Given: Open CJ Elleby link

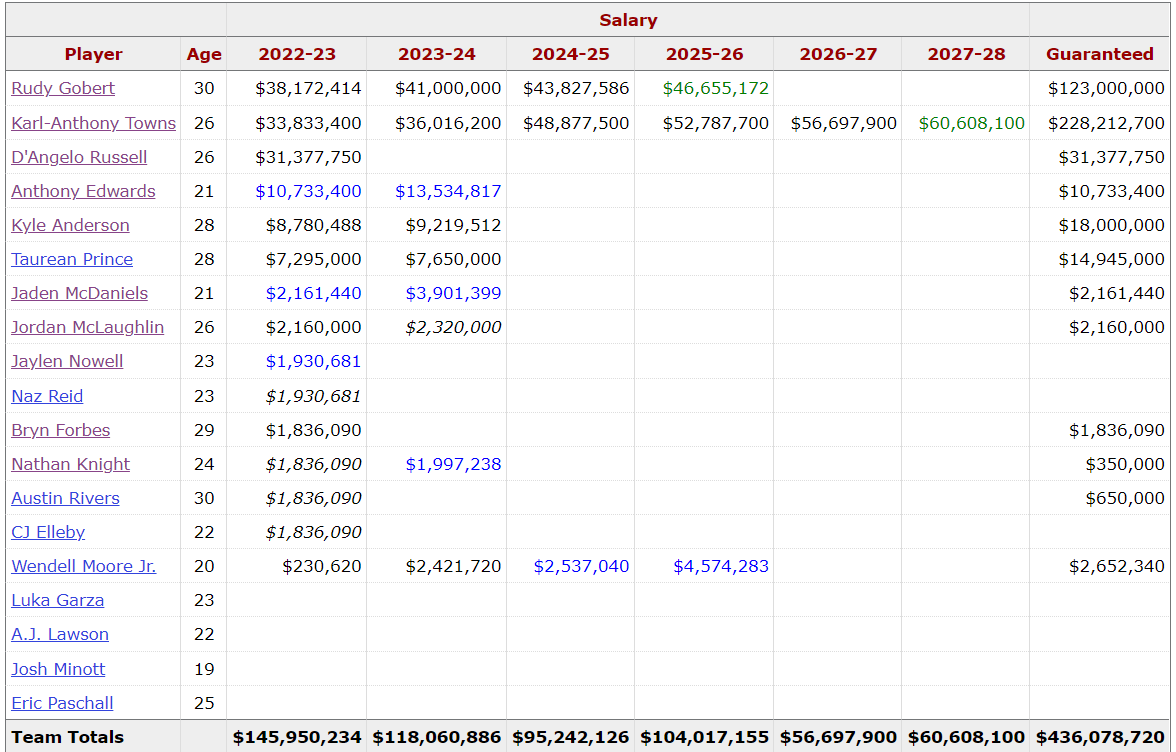Looking at the screenshot, I should coord(48,532).
